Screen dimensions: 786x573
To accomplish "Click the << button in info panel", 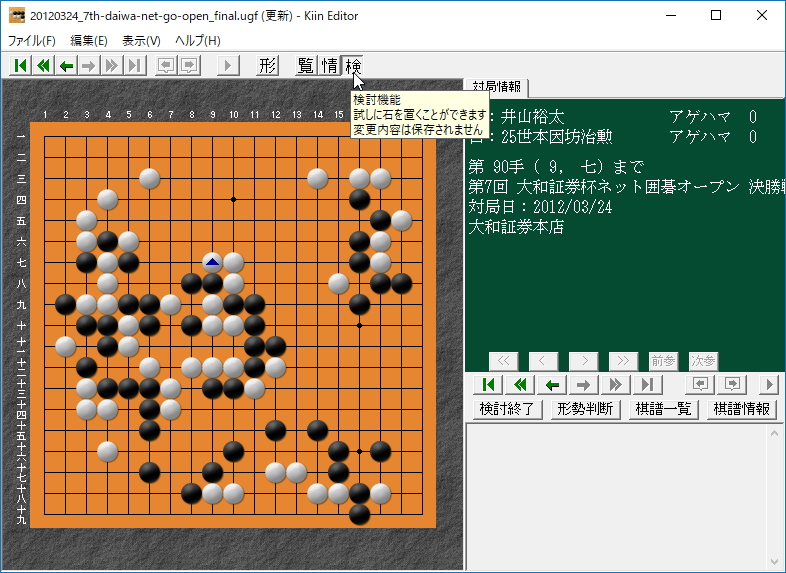I will click(503, 361).
